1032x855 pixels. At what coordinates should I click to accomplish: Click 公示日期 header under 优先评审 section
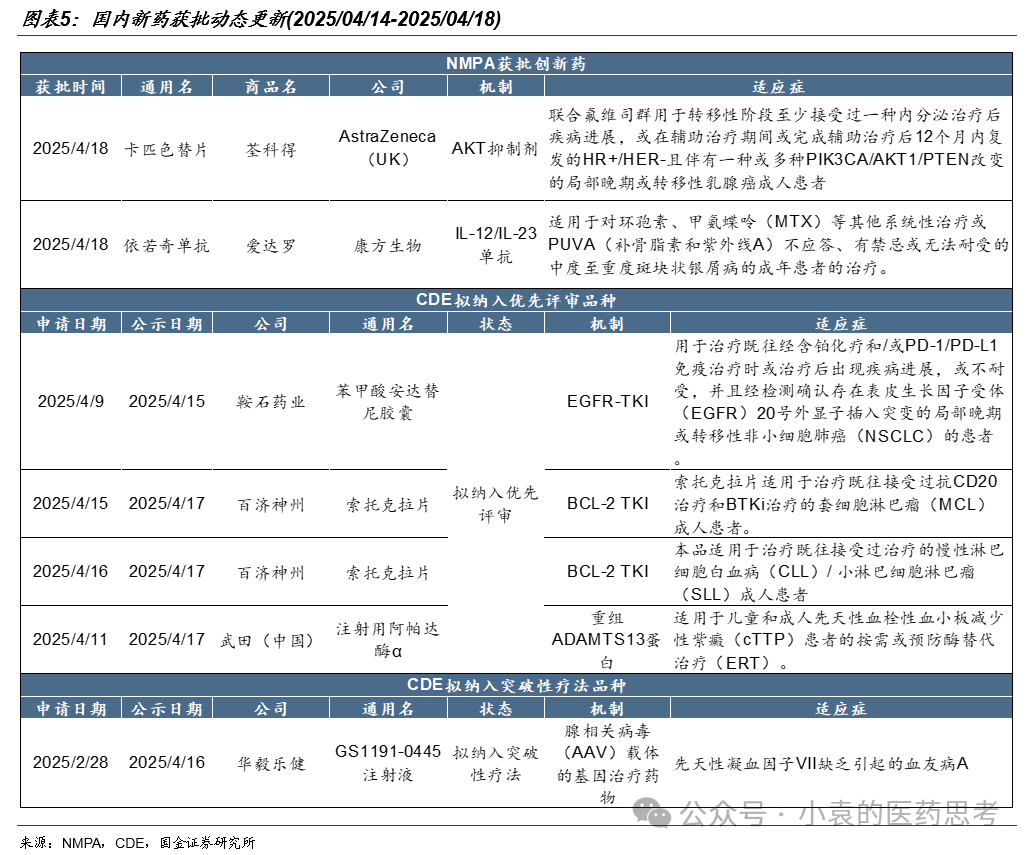click(x=167, y=323)
